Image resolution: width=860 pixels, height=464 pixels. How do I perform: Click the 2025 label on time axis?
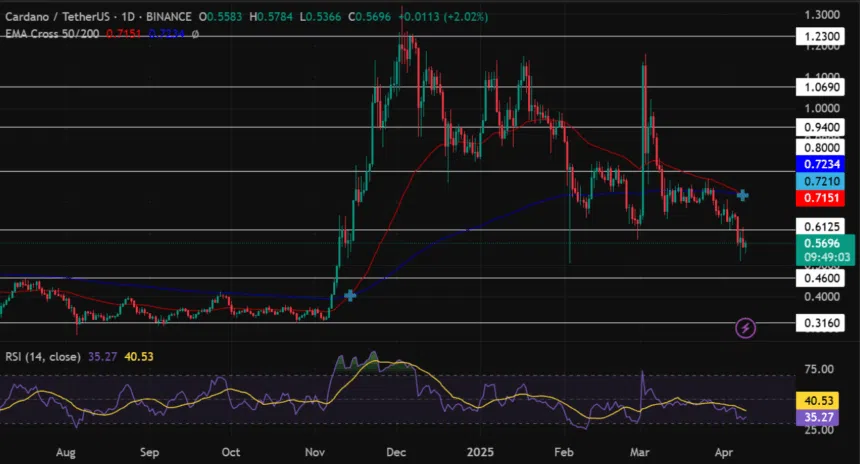click(x=480, y=452)
